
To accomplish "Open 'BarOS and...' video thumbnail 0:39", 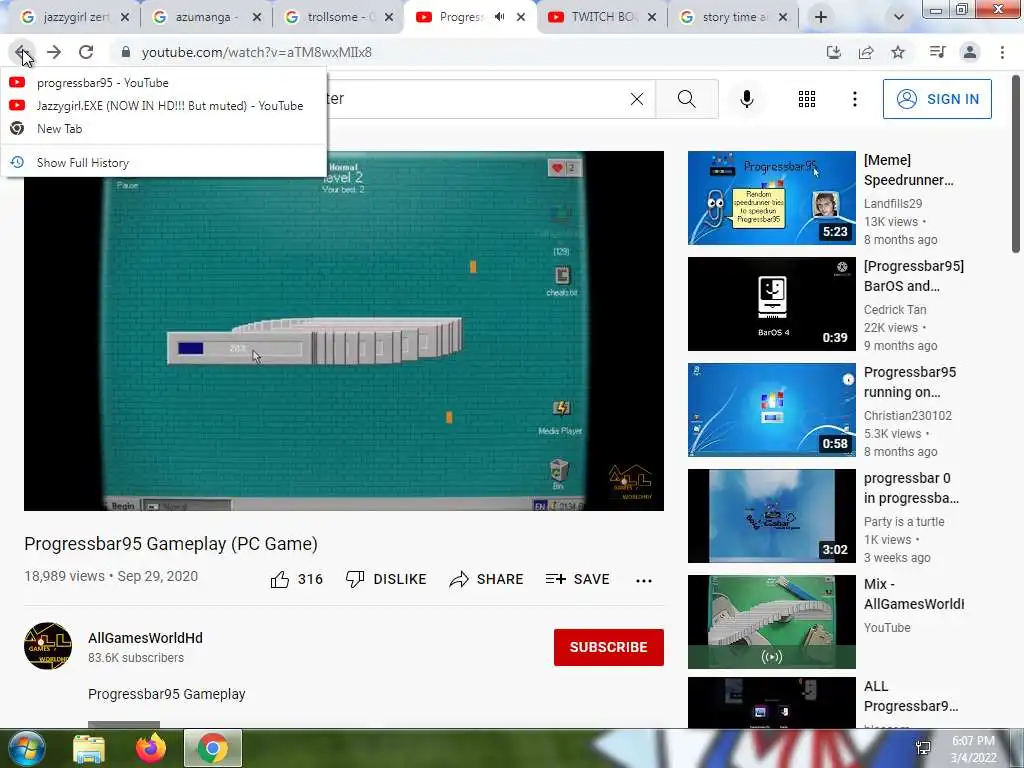I will pyautogui.click(x=771, y=304).
